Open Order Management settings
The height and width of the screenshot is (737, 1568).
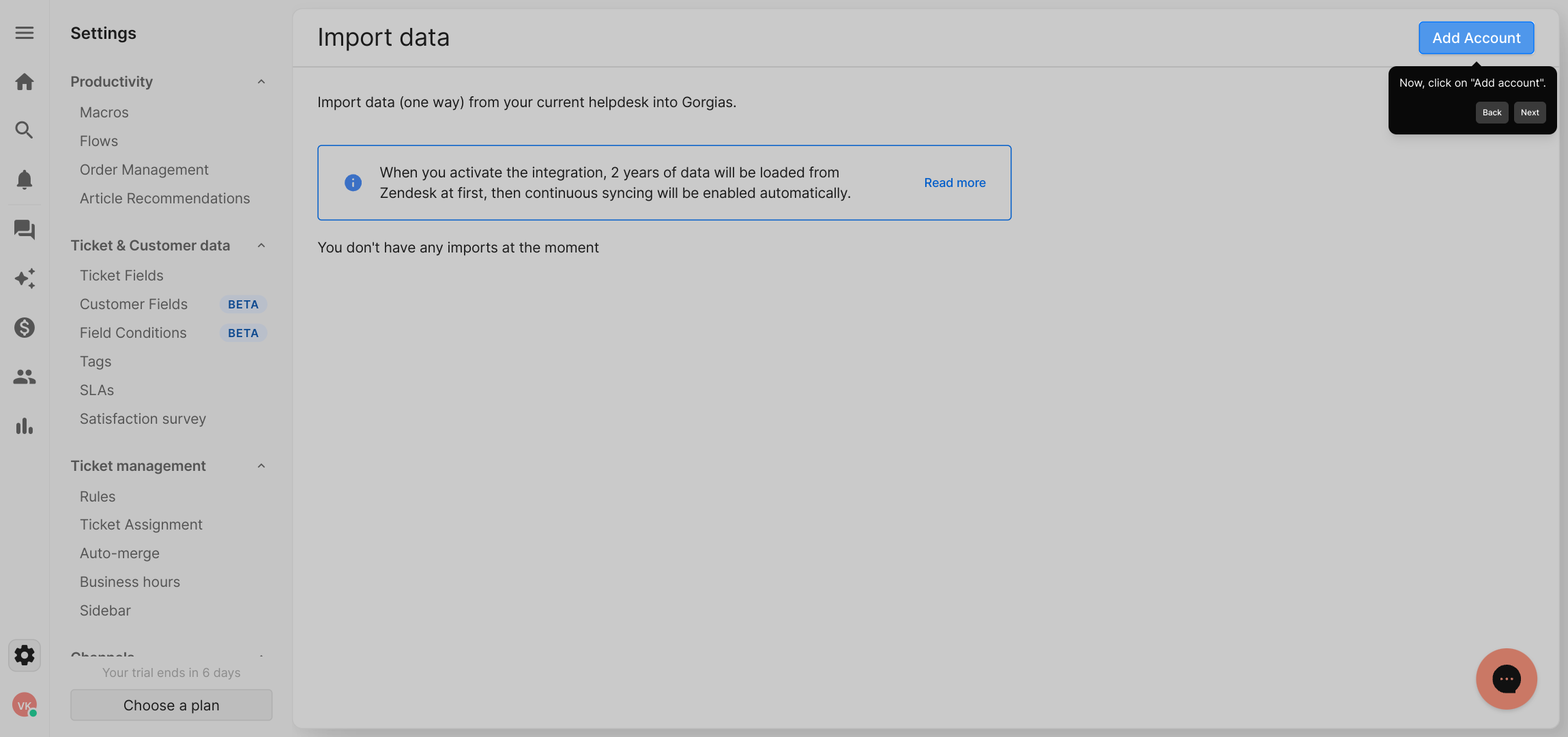144,170
